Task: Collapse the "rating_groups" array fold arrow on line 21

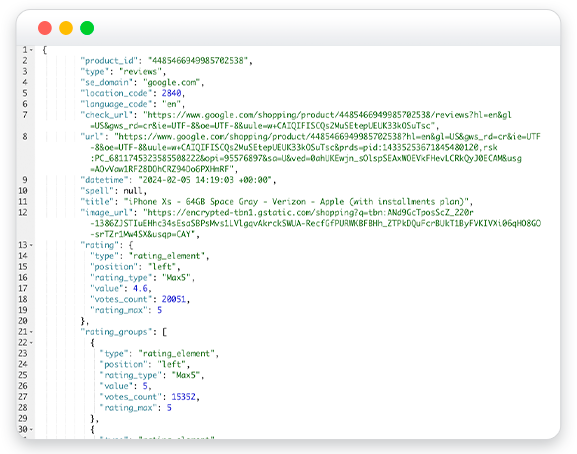Action: coord(32,332)
